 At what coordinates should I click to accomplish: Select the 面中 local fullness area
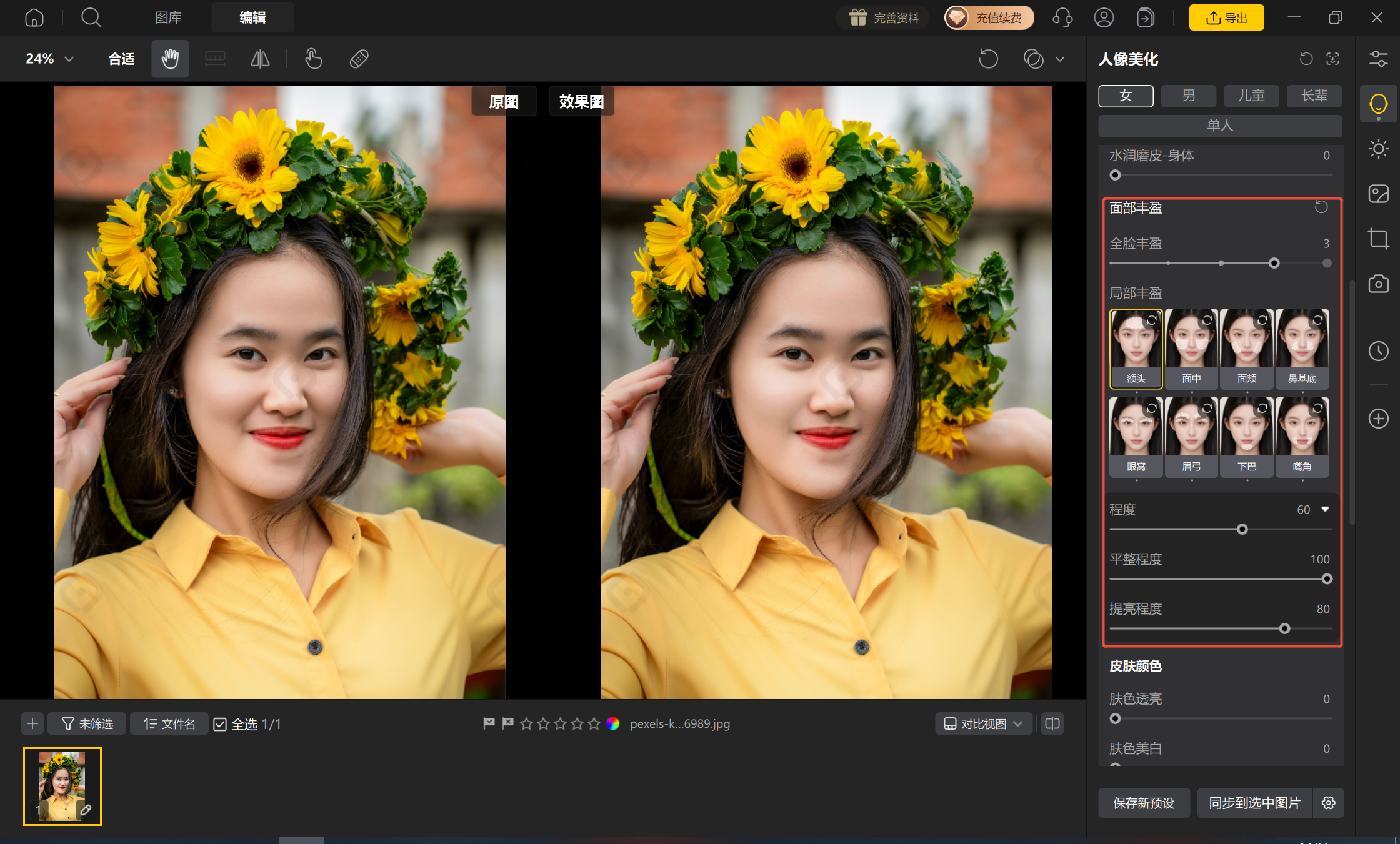coord(1191,349)
